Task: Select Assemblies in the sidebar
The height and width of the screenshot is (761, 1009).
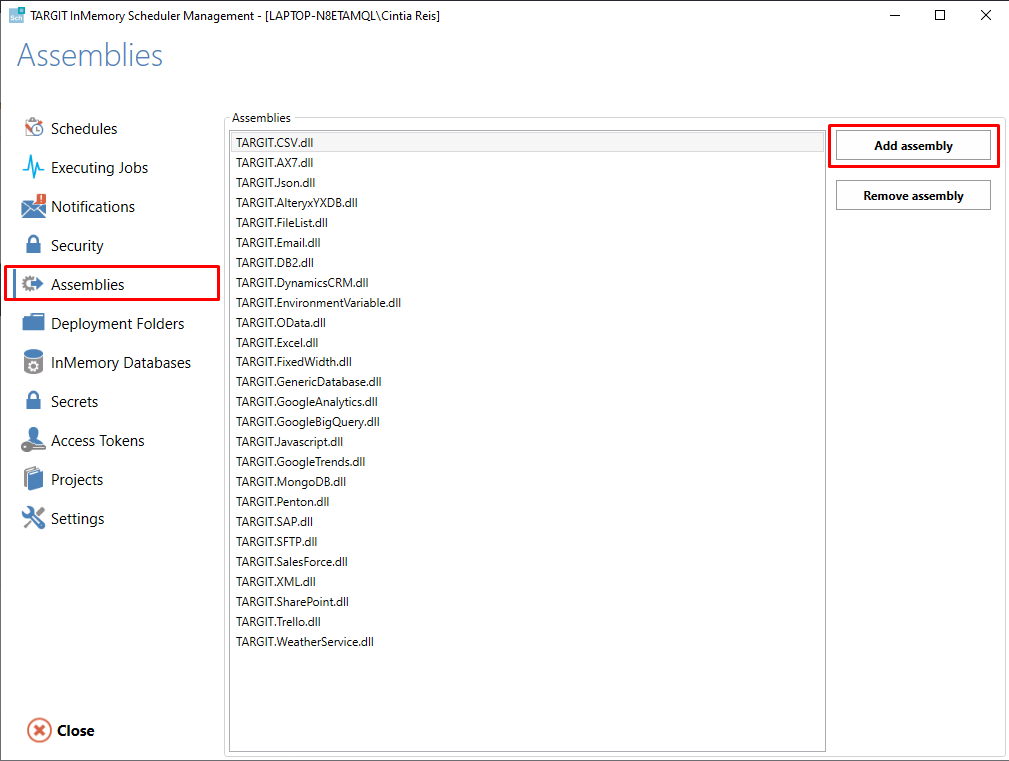Action: tap(88, 284)
